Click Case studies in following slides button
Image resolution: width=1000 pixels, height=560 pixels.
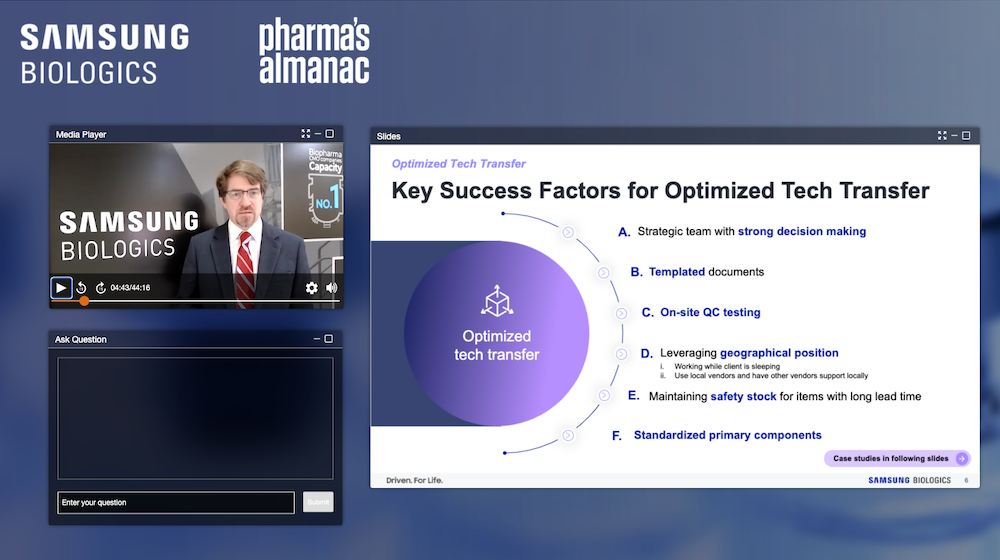(x=897, y=459)
